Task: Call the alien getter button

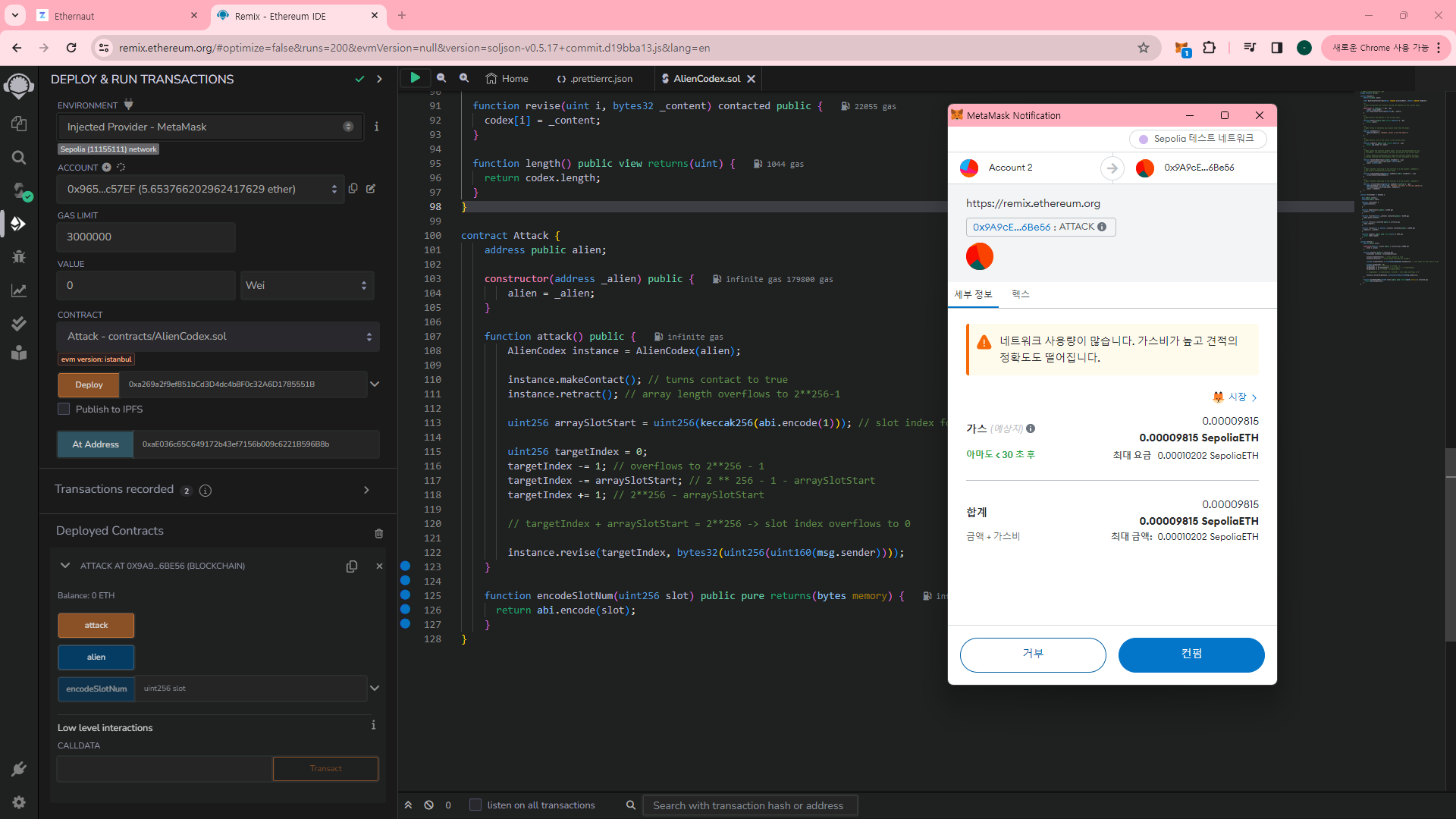Action: click(x=96, y=657)
